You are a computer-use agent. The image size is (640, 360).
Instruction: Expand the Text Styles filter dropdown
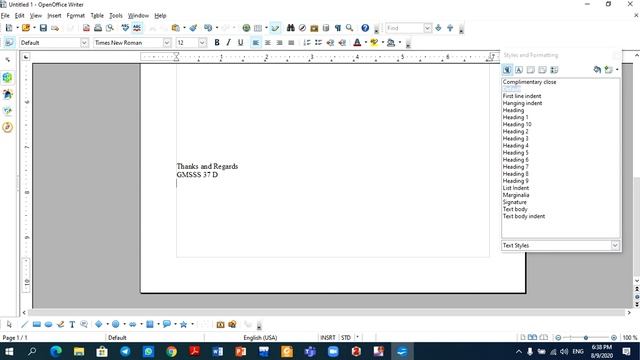615,245
